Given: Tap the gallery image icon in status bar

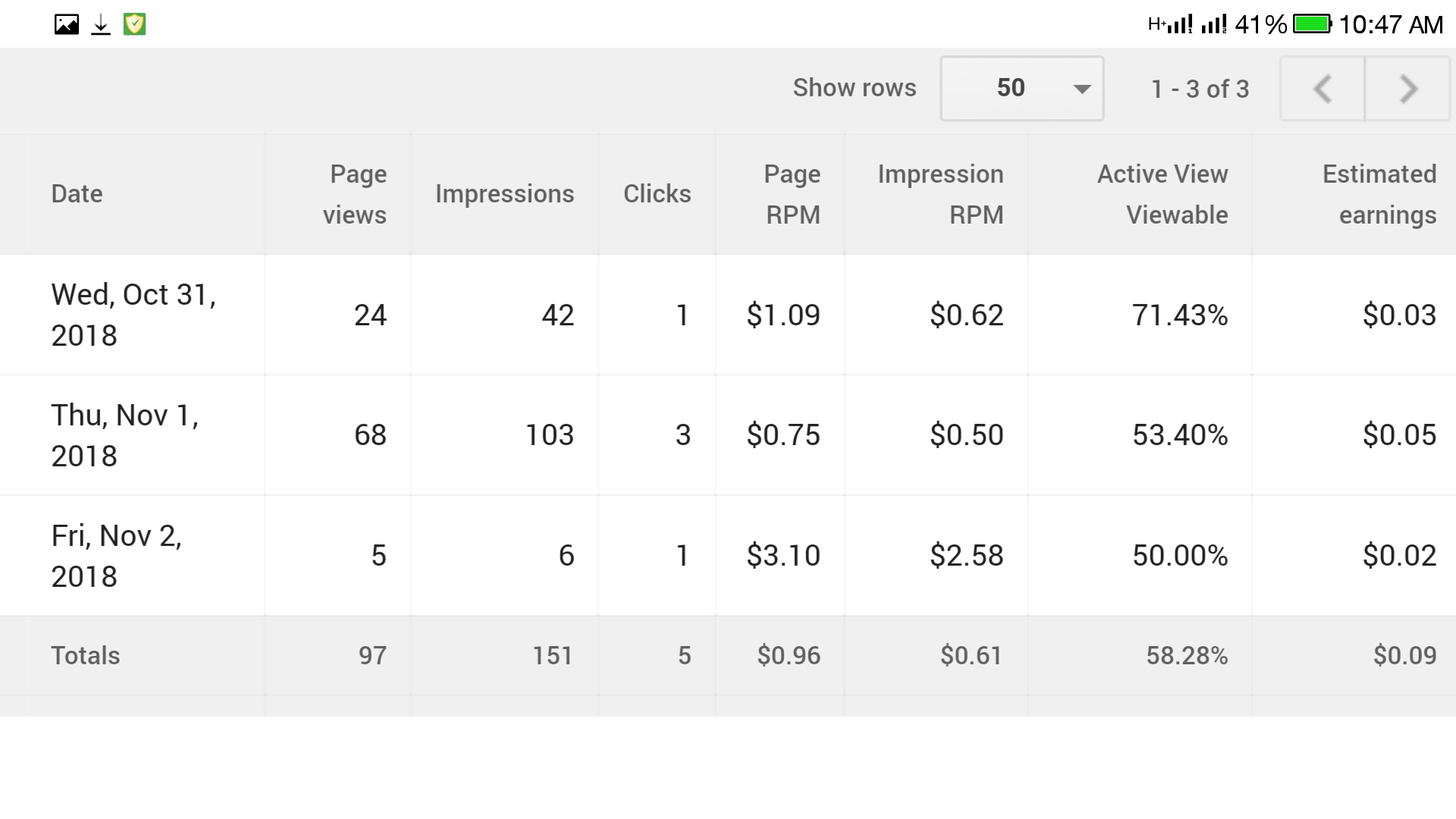Looking at the screenshot, I should point(67,25).
